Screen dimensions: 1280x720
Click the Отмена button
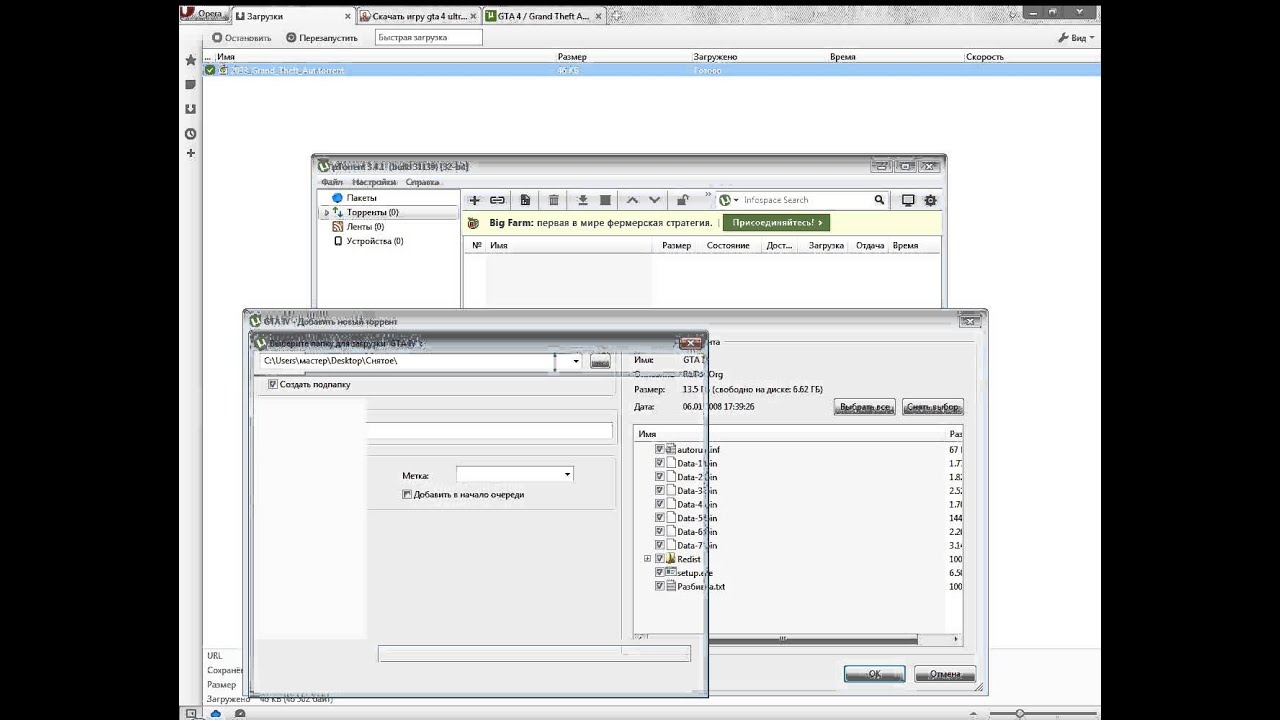[x=945, y=674]
